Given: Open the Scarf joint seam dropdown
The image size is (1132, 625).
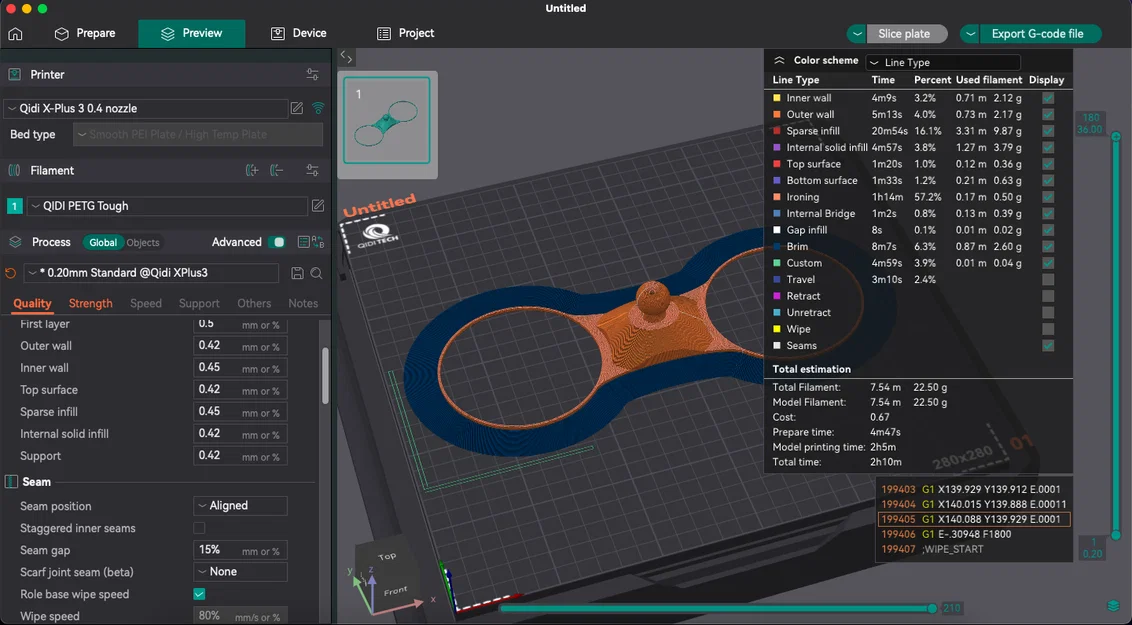Looking at the screenshot, I should (x=240, y=572).
